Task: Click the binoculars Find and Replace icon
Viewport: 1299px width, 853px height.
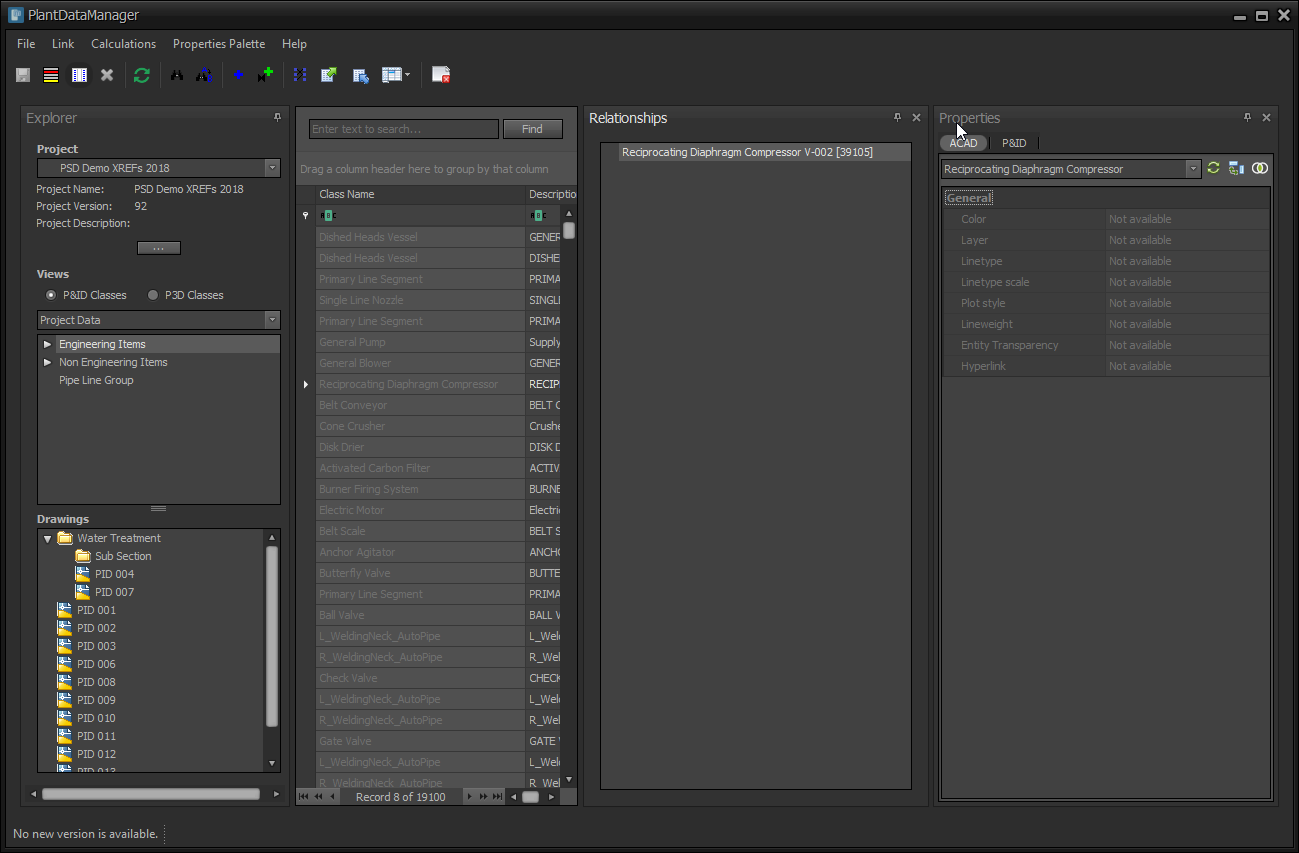Action: coord(204,75)
